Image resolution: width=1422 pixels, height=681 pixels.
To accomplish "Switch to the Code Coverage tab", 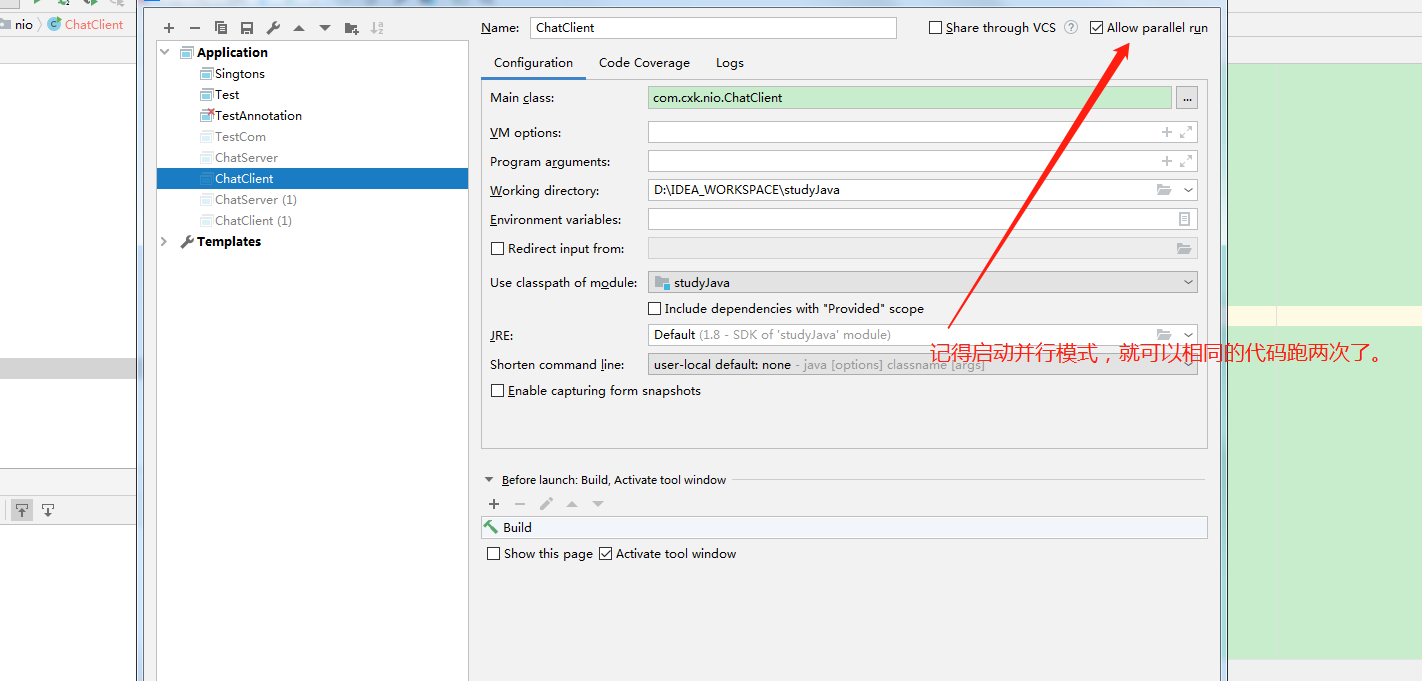I will pos(644,63).
